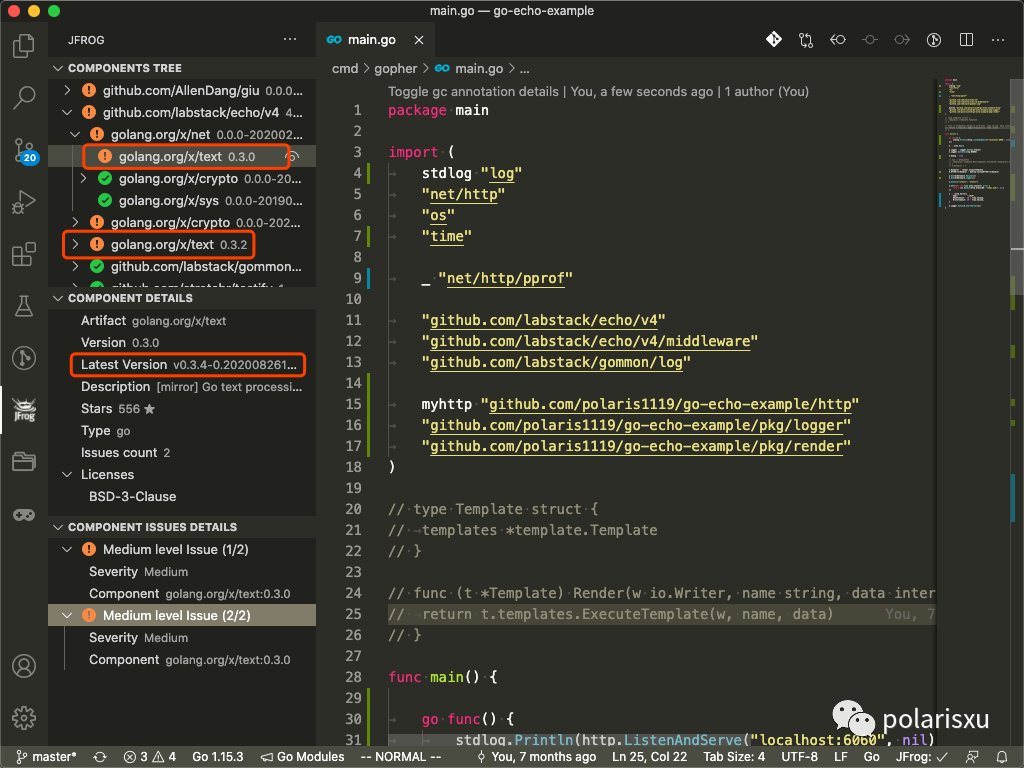Image resolution: width=1024 pixels, height=768 pixels.
Task: Select Latest Version detail row
Action: click(182, 365)
